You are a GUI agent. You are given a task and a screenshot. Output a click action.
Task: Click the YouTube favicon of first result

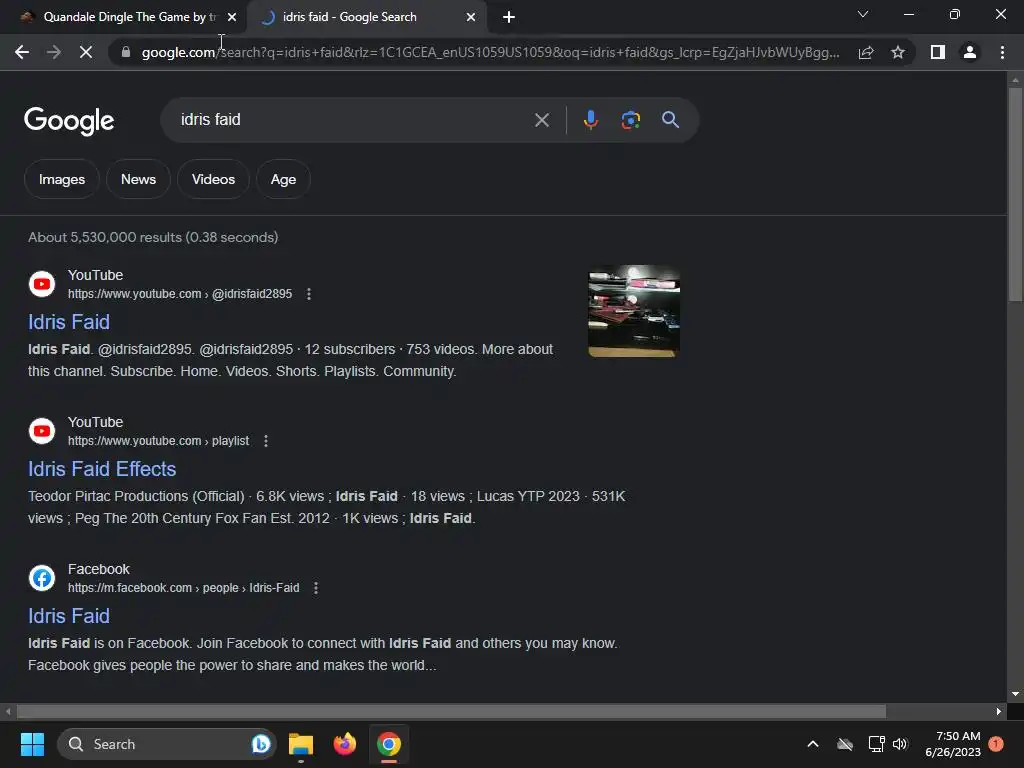42,284
